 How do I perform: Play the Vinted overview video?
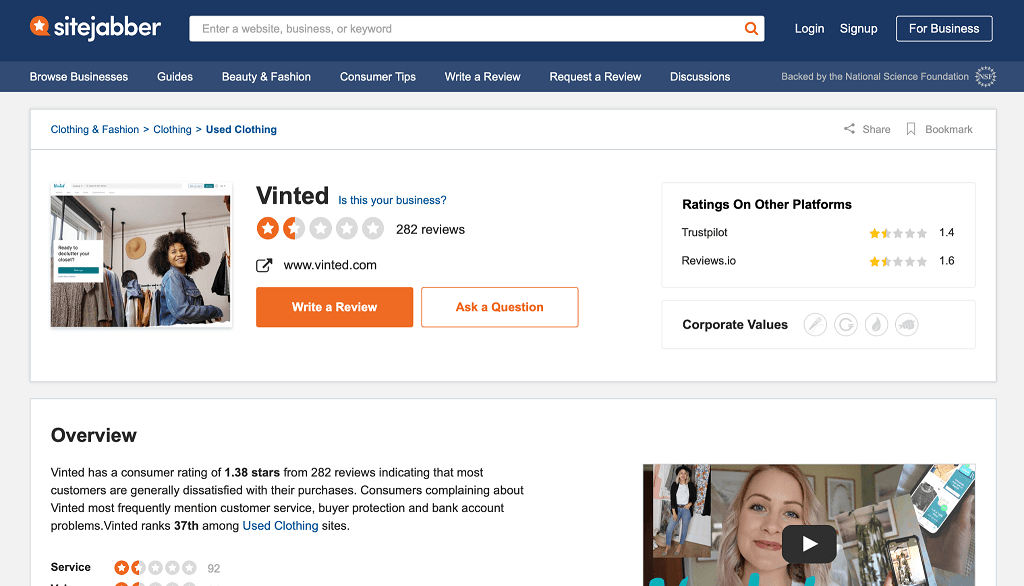[809, 544]
